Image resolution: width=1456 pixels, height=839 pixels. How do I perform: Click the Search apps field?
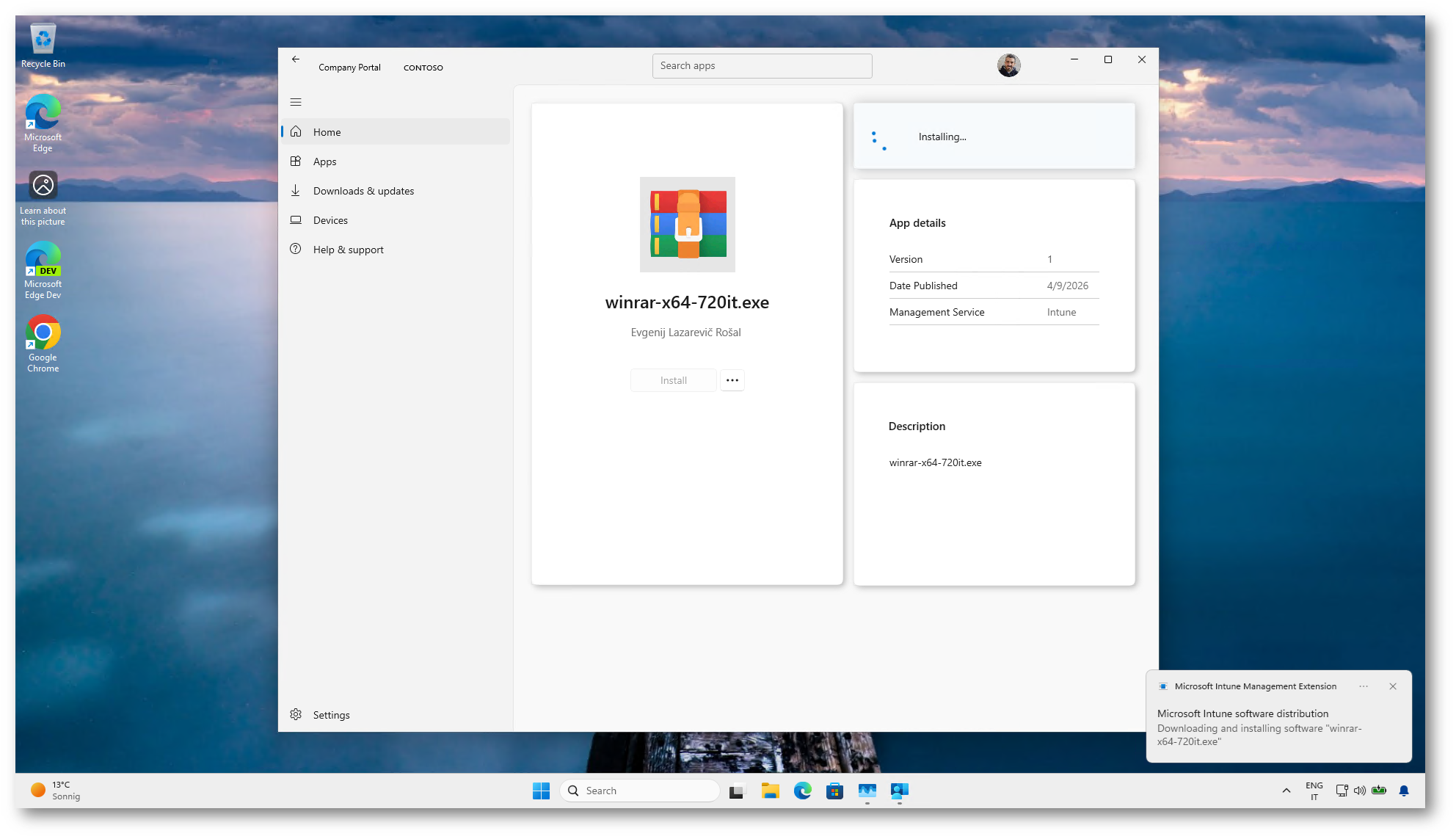click(x=762, y=66)
